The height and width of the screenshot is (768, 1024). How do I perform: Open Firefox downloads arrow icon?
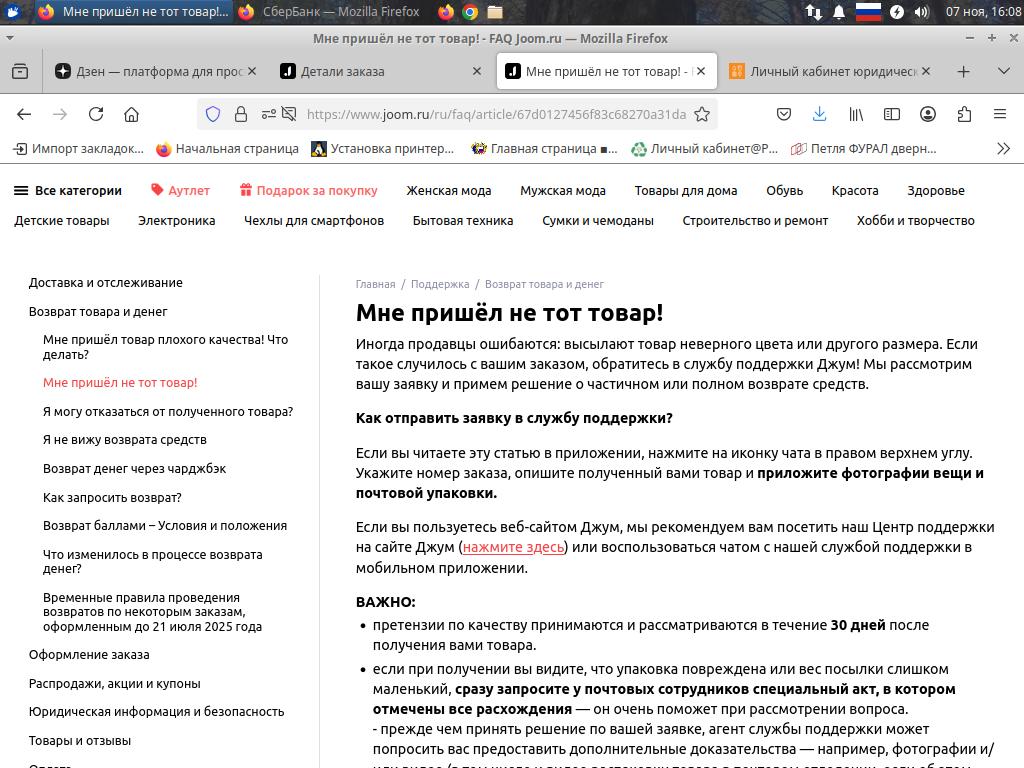(x=819, y=114)
